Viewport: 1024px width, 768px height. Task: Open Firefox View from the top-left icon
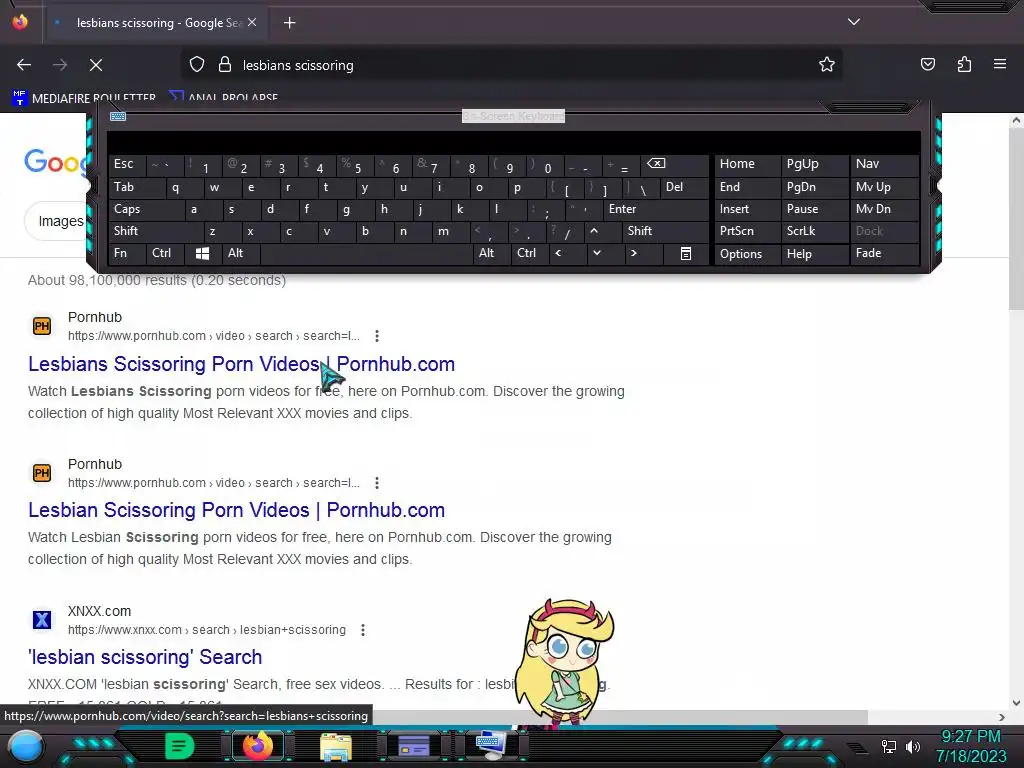pos(20,22)
